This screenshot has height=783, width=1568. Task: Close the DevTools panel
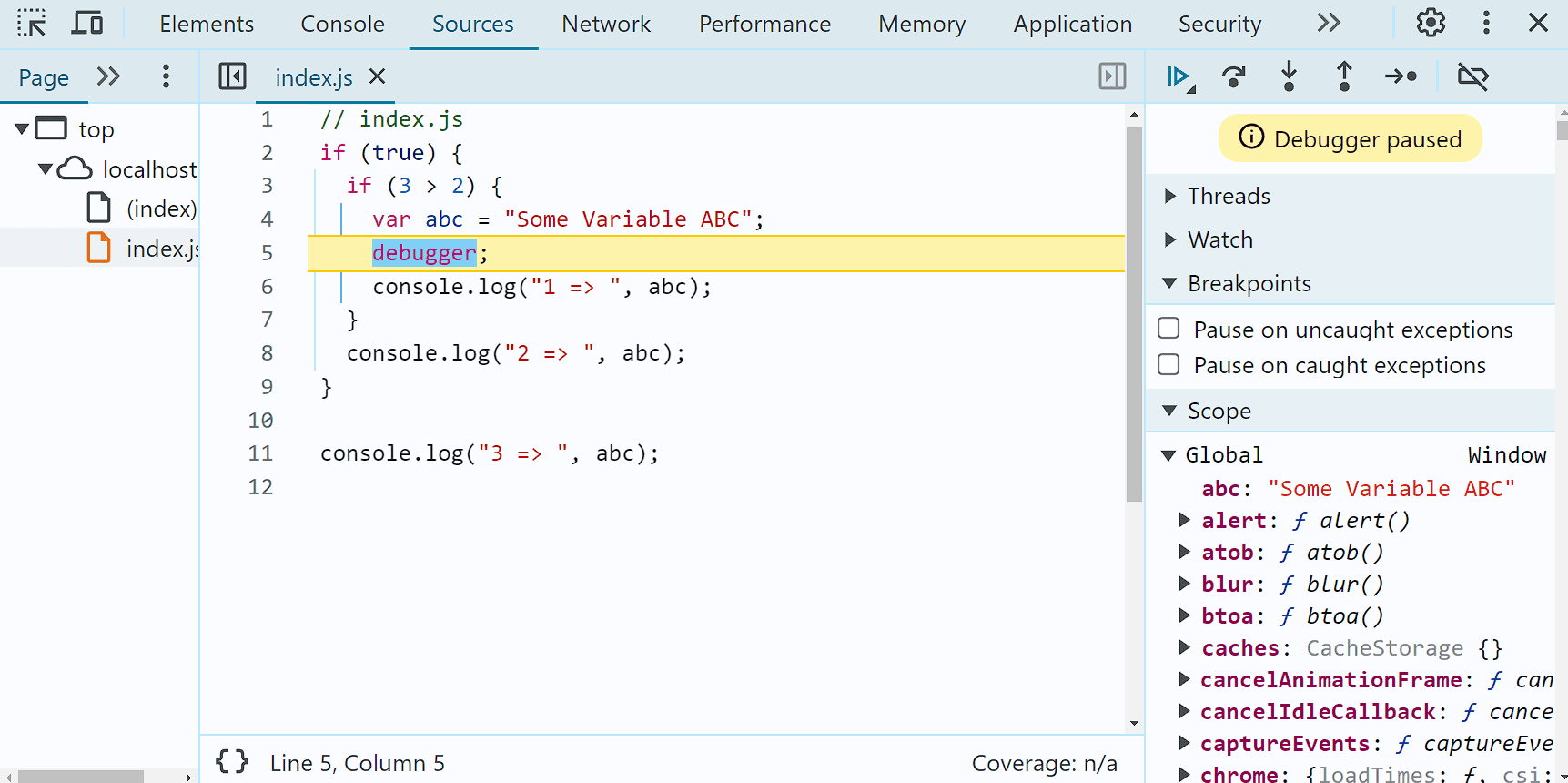(1538, 23)
